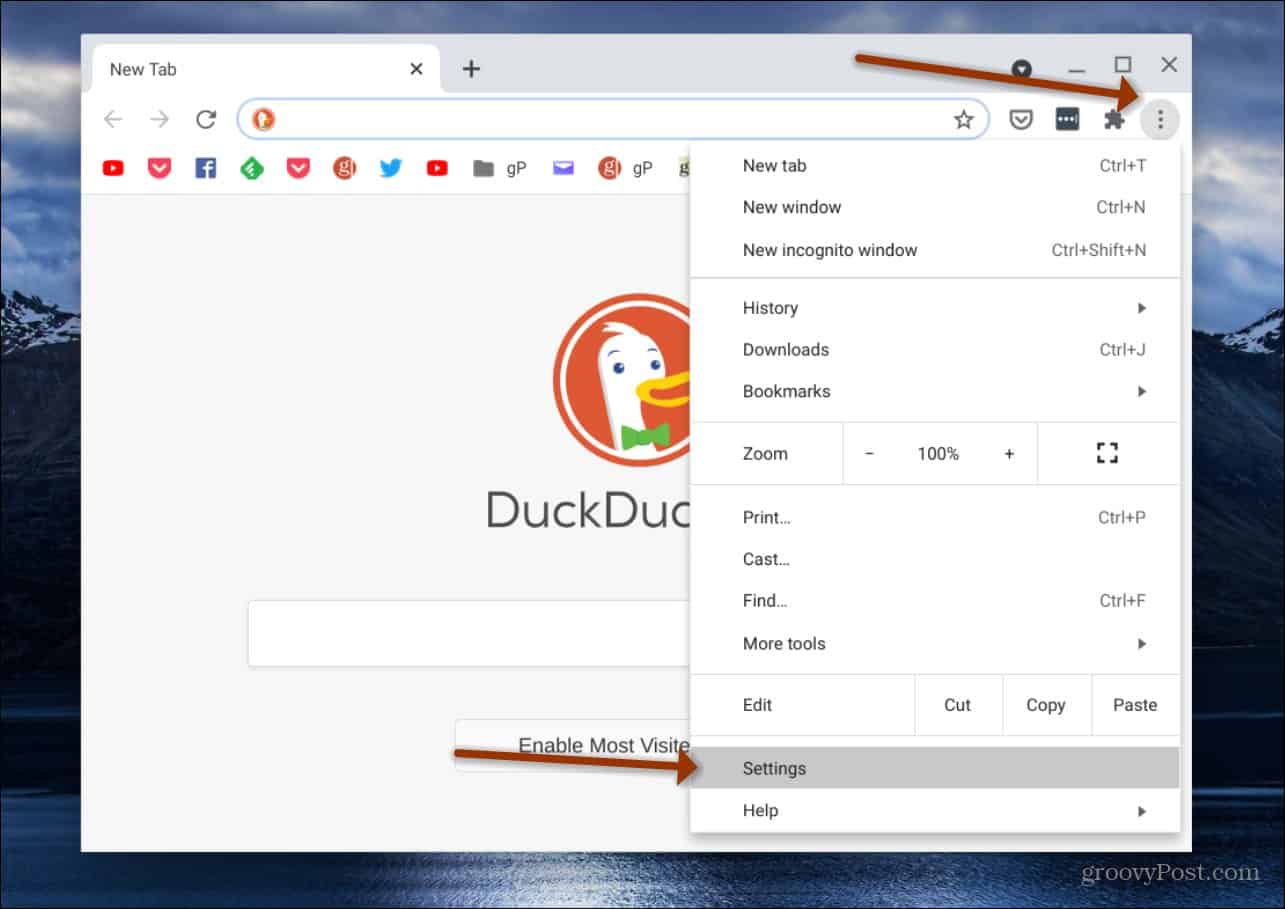
Task: Open a New incognito window
Action: 935,250
